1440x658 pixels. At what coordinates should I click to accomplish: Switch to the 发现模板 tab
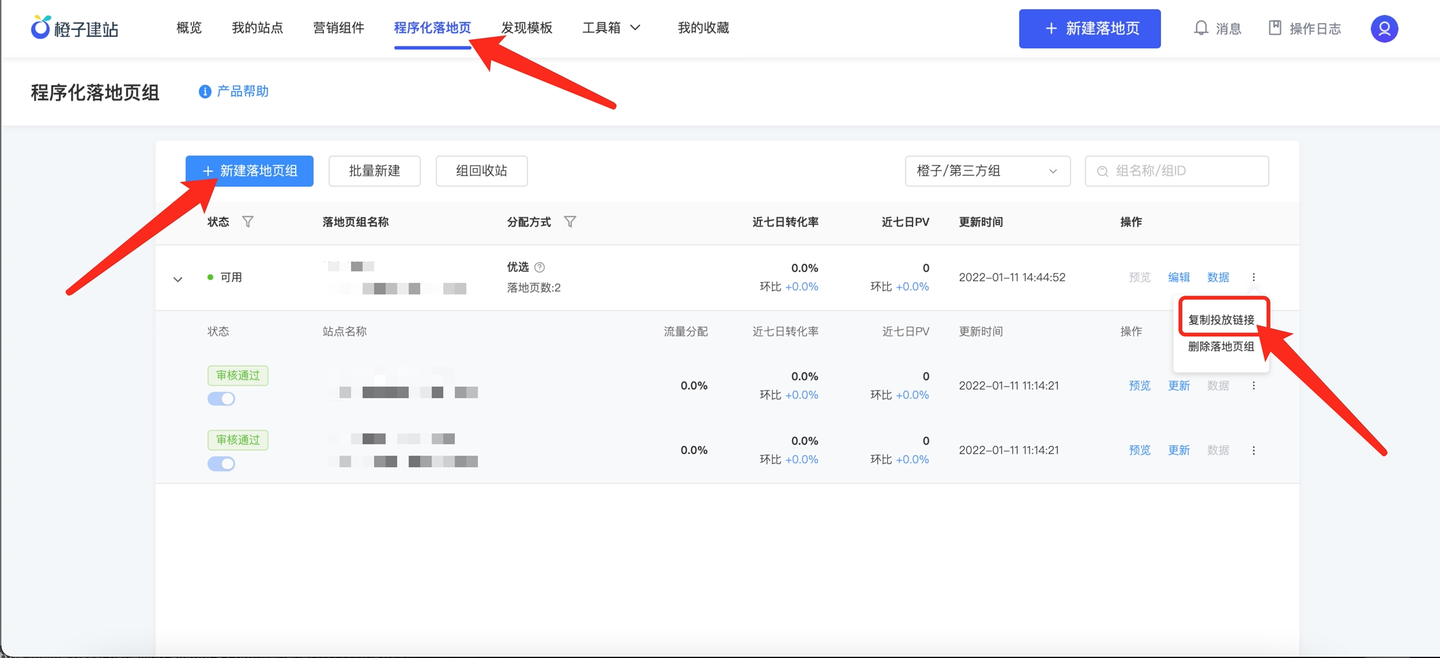(x=527, y=28)
